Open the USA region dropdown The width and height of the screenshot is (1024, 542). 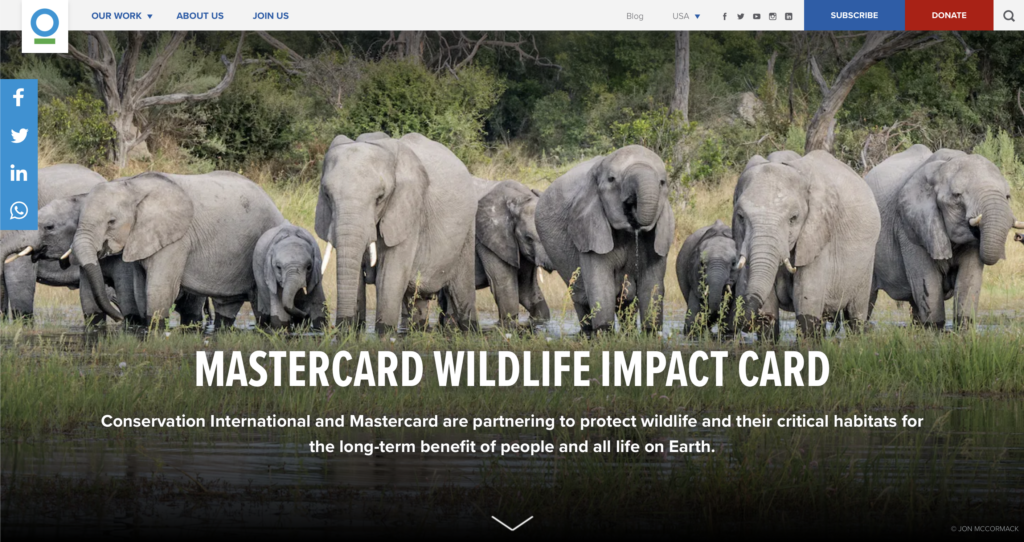click(686, 16)
